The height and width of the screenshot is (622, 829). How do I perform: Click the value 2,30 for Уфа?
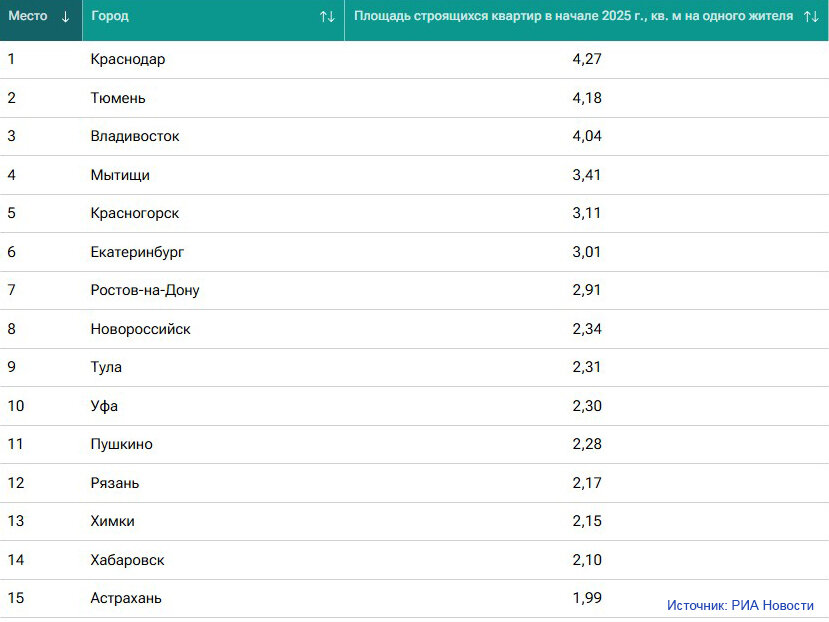[x=587, y=406]
